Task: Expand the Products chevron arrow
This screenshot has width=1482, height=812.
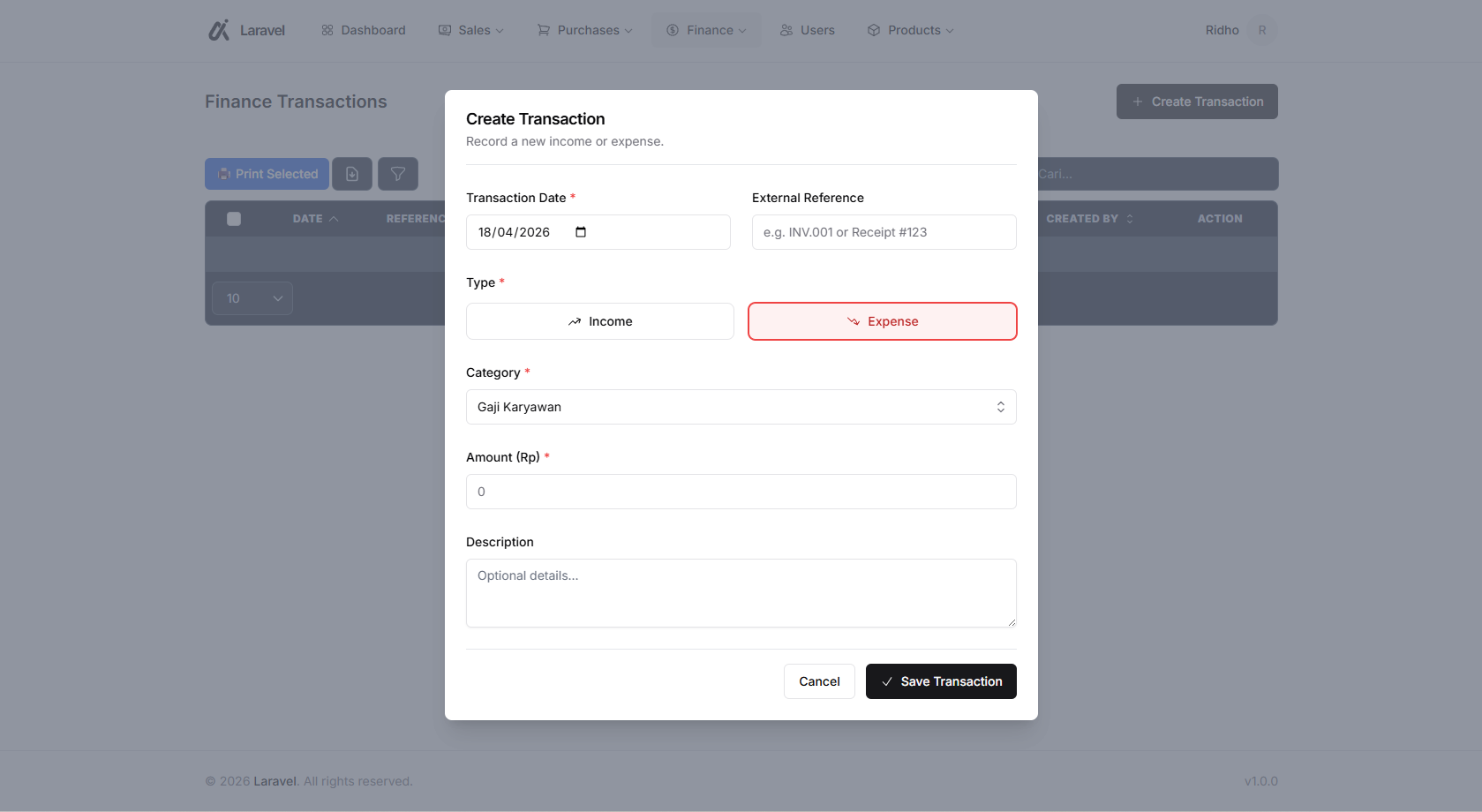Action: point(950,31)
